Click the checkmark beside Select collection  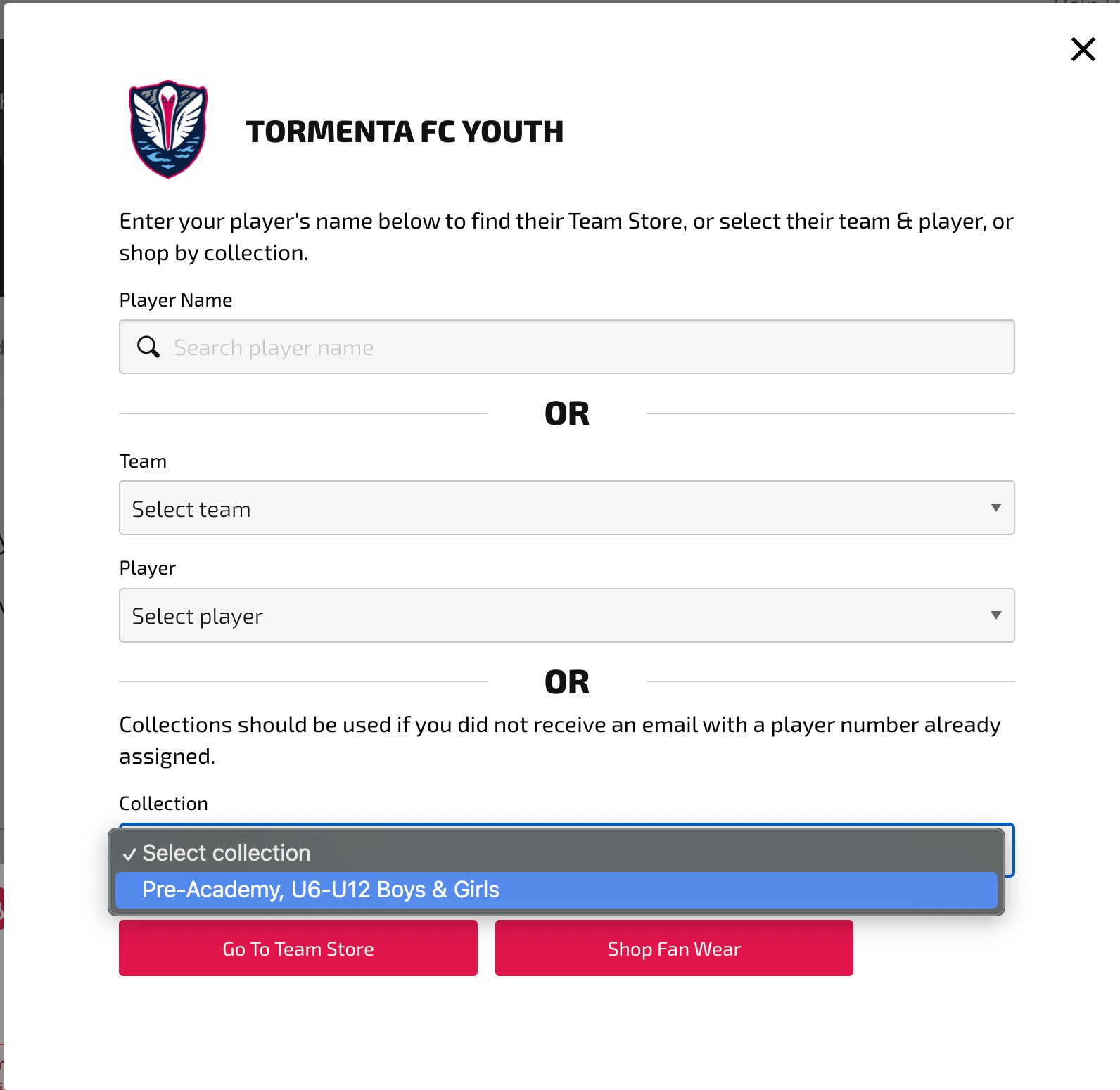129,854
